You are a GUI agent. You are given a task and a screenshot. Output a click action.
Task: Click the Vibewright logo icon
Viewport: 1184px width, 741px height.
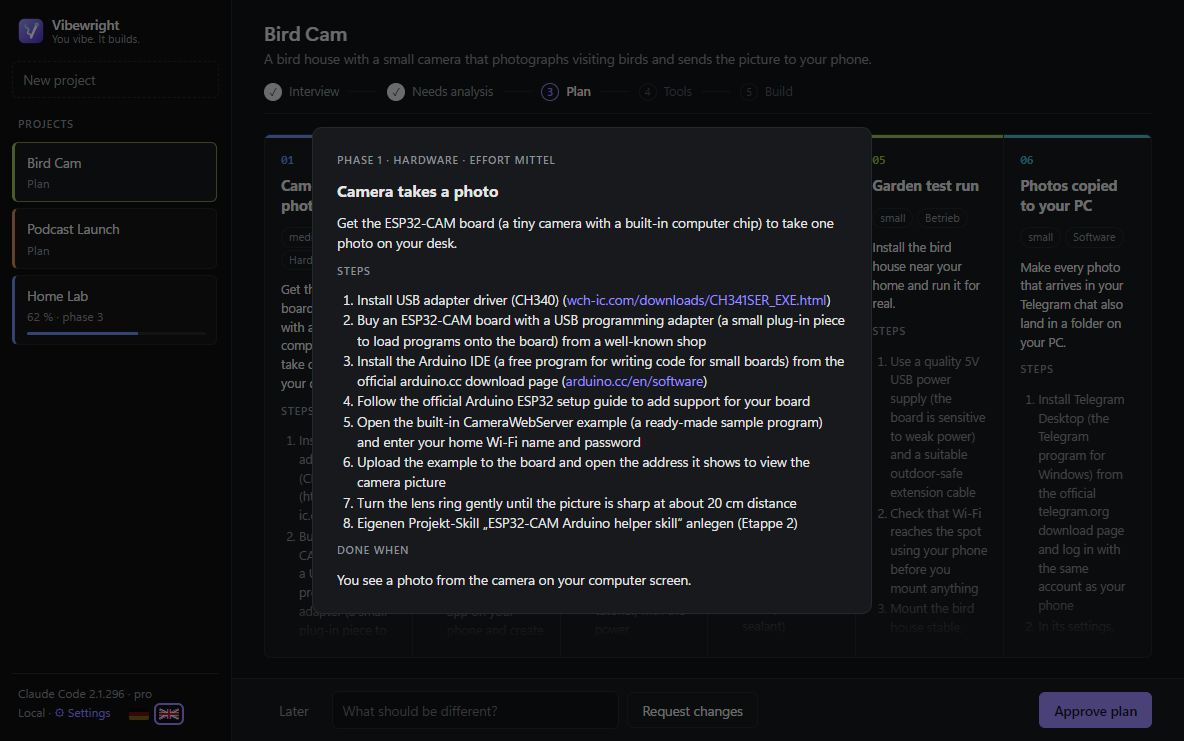pos(31,31)
